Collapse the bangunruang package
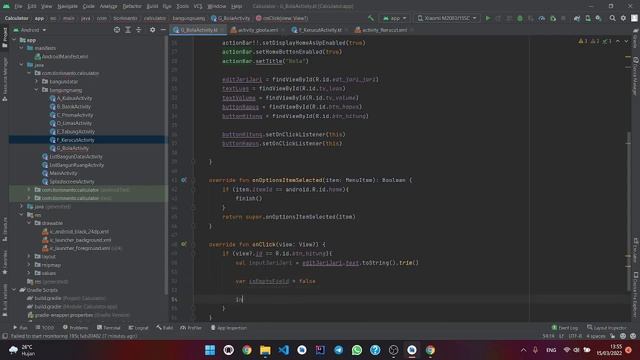Image resolution: width=640 pixels, height=360 pixels. [x=36, y=90]
